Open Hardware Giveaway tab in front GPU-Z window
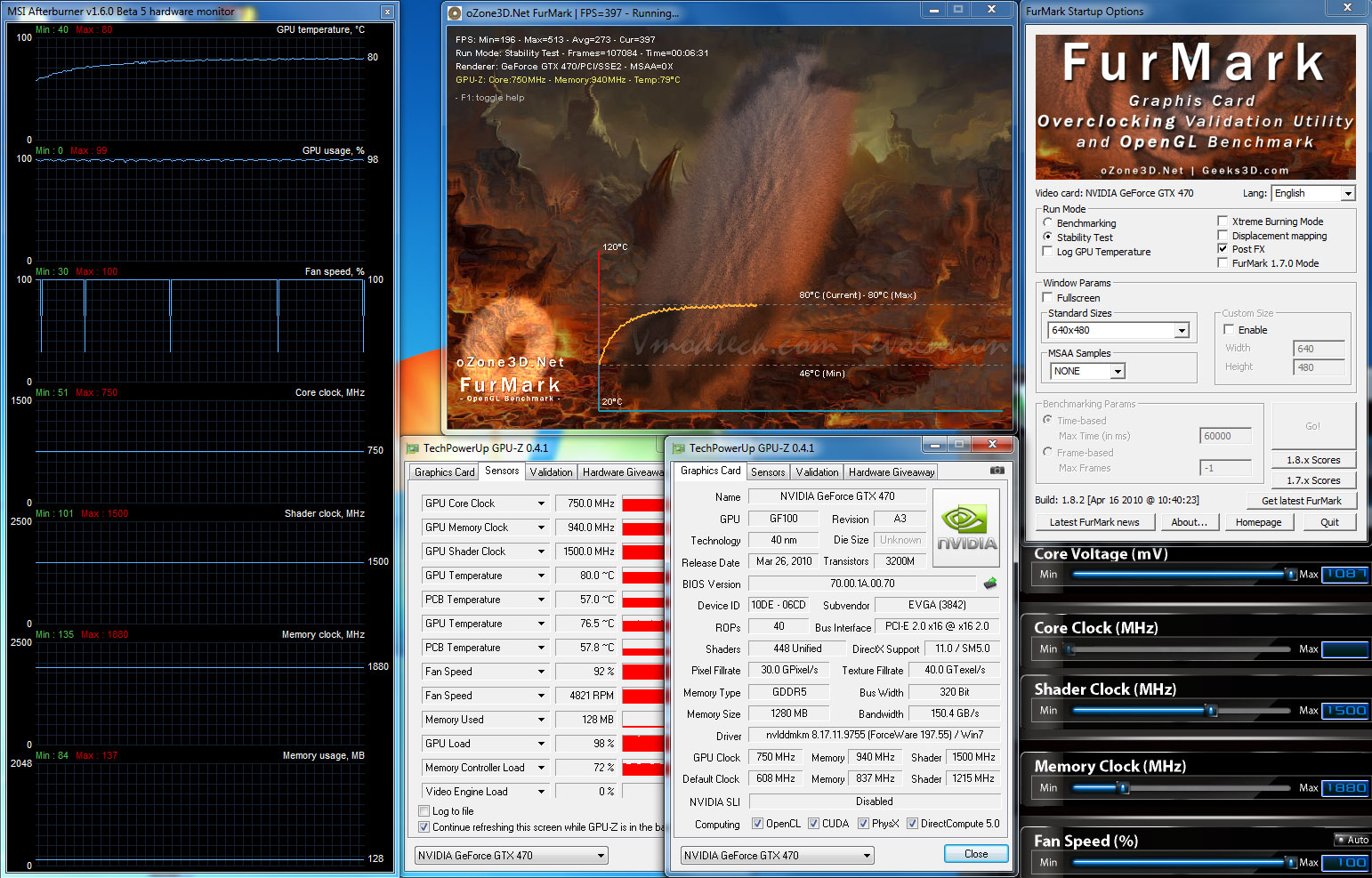Screen dimensions: 1372x878 click(x=892, y=472)
